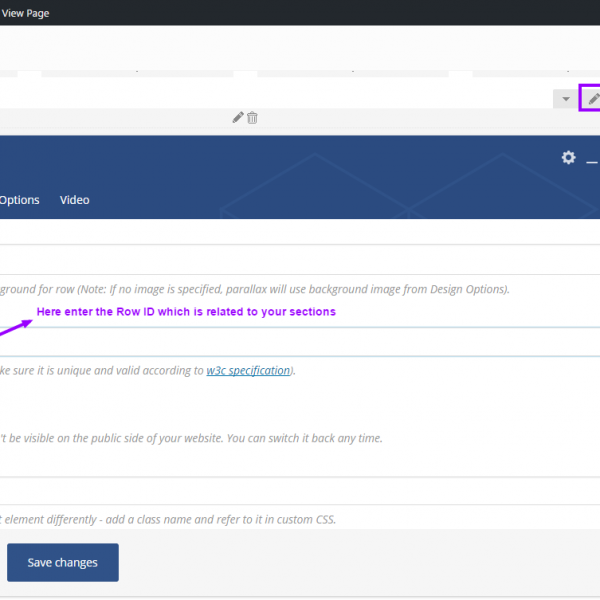Focus the extra class name input field
600x600 pixels.
[x=300, y=490]
